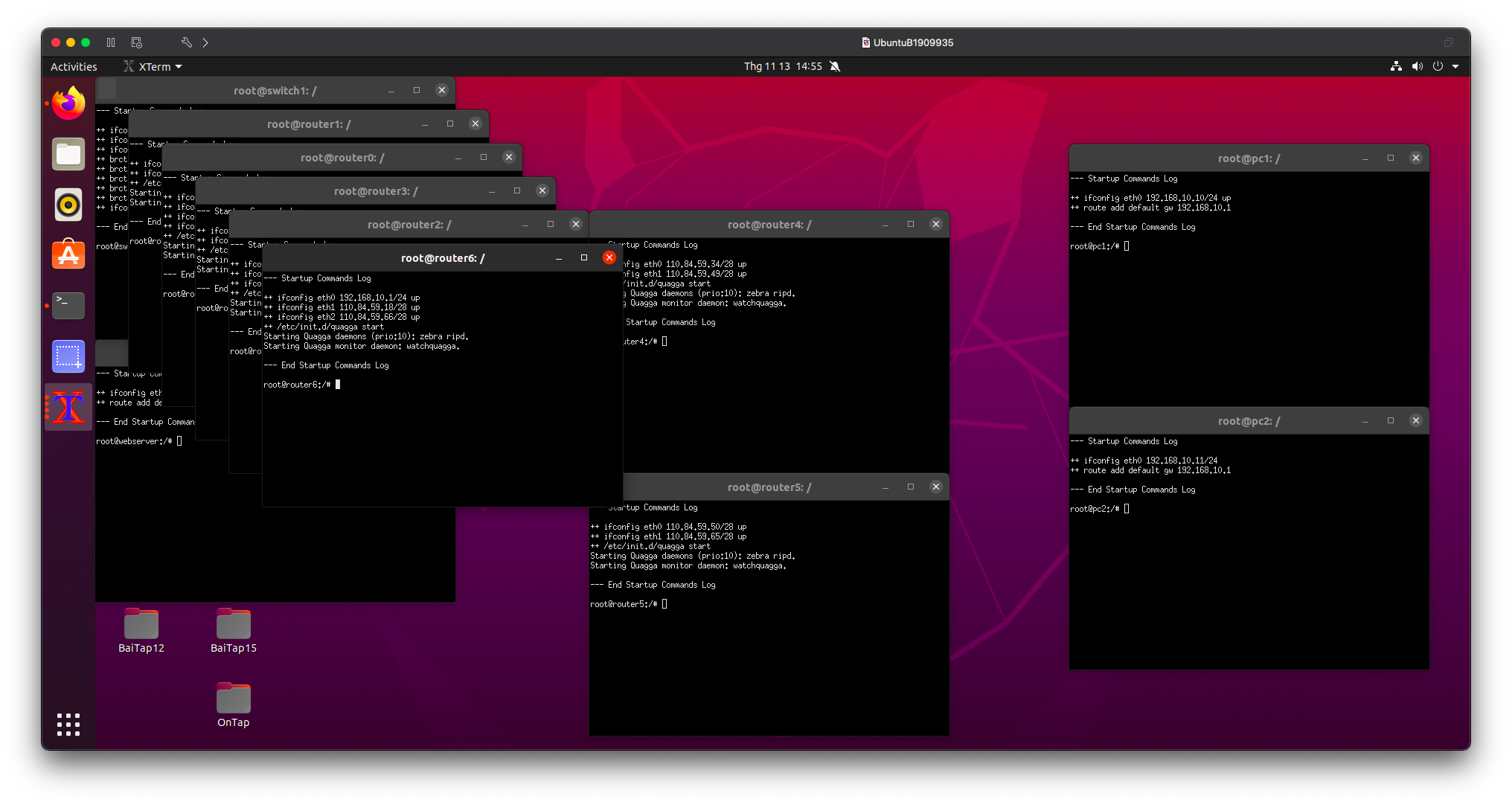Show Applications grid button

[x=68, y=724]
